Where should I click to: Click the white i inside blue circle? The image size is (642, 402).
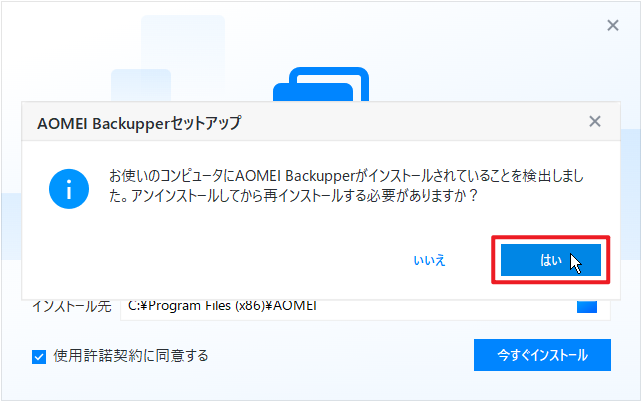(x=69, y=189)
